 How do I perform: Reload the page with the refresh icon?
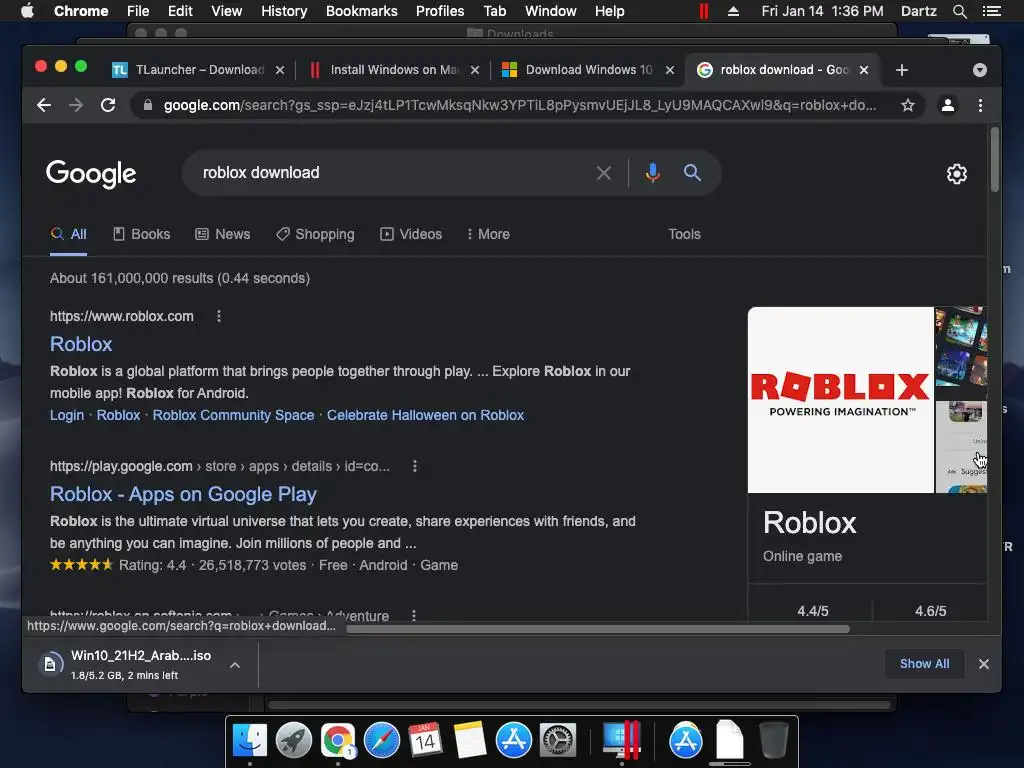[108, 105]
